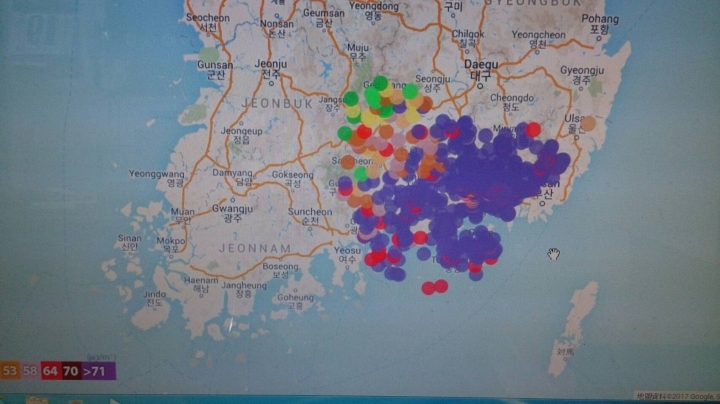
Task: Open the ©2017 Google map data attribution
Action: tap(677, 396)
